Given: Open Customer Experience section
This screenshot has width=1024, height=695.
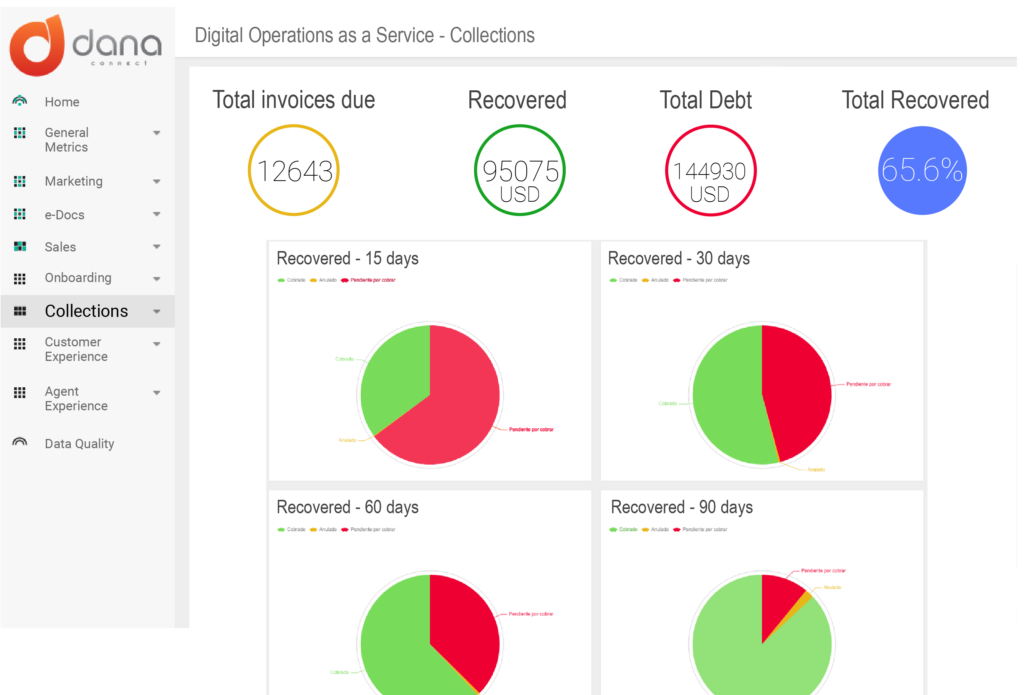Looking at the screenshot, I should (x=76, y=349).
